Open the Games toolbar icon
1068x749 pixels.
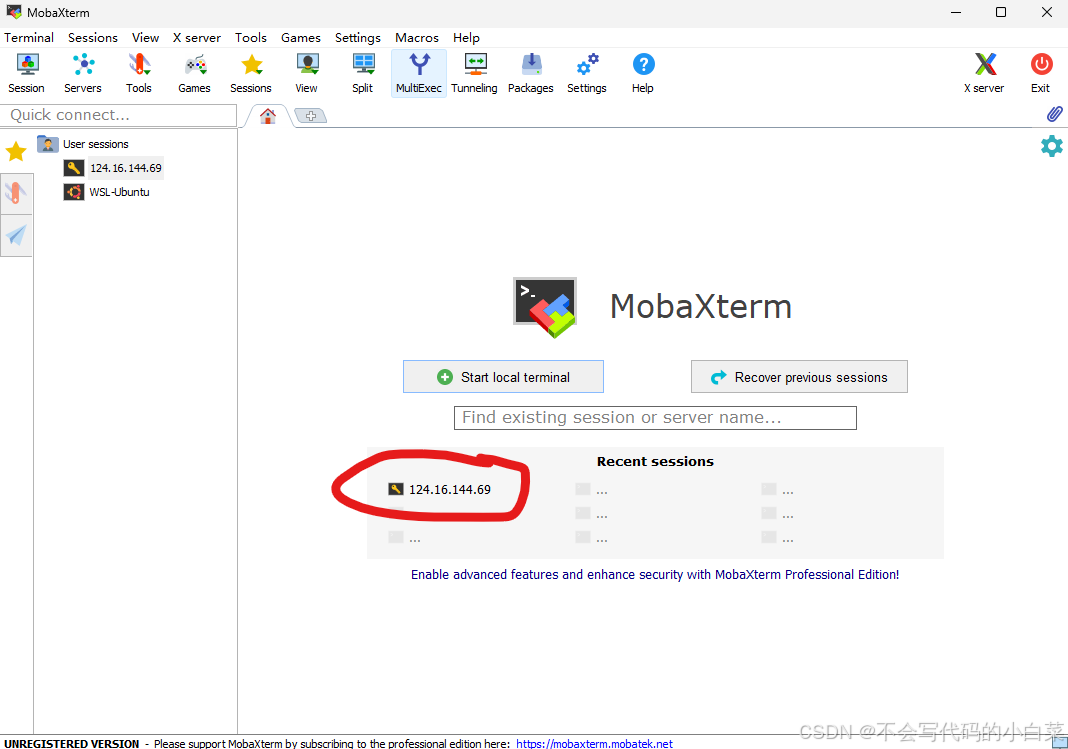[x=194, y=73]
